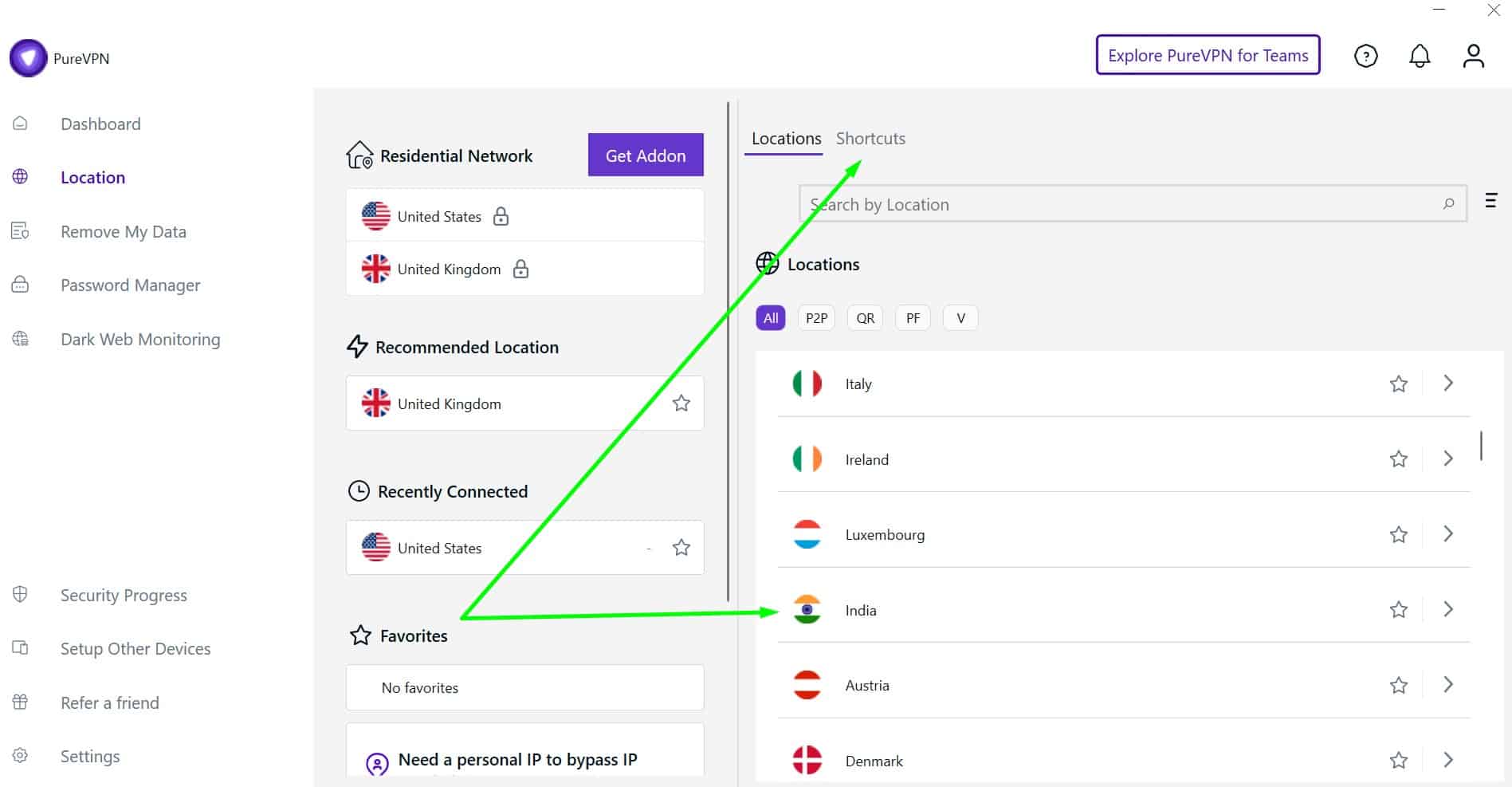Click the lock icon next to United States

[x=501, y=216]
